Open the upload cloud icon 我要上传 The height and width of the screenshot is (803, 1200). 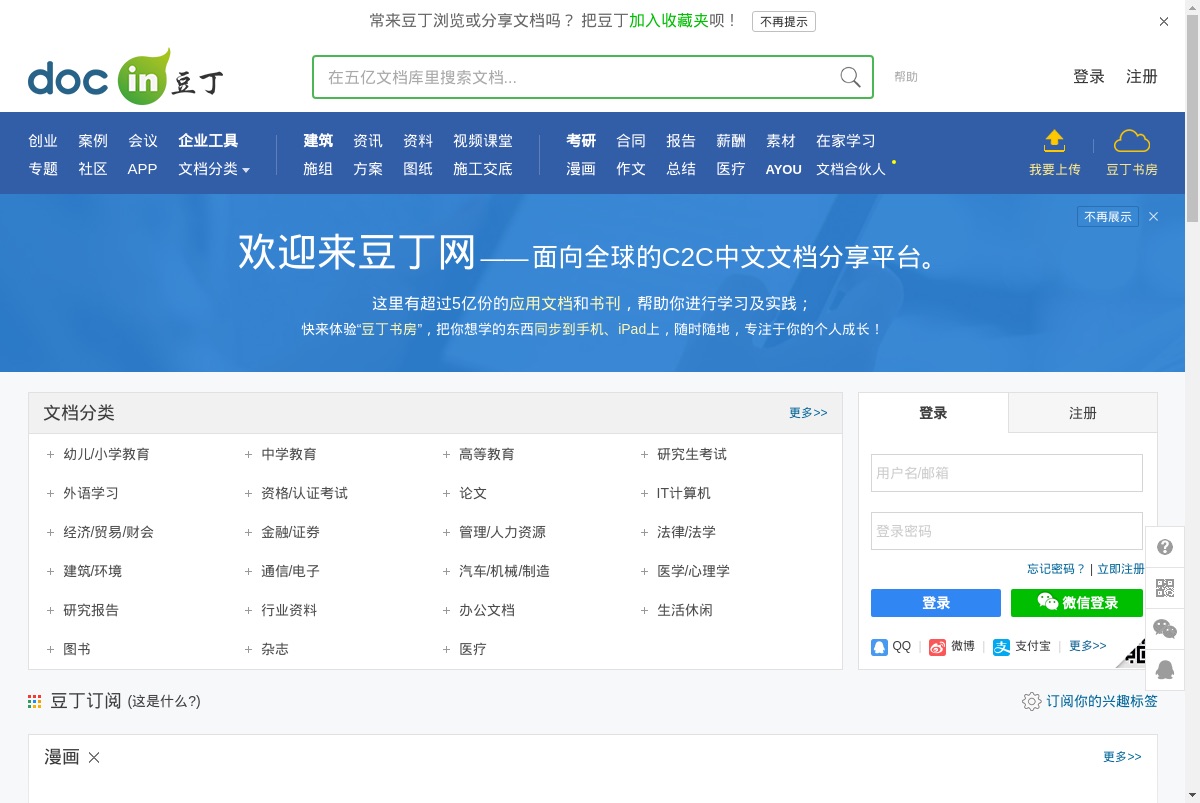coord(1054,140)
